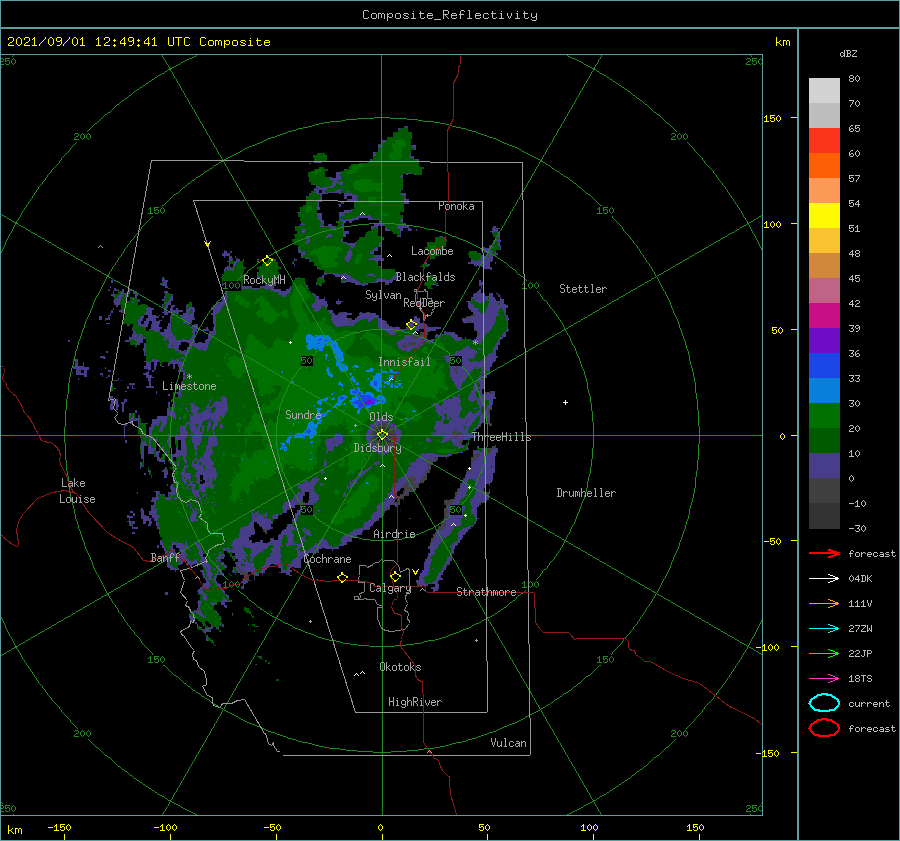Click the purple 39 dBZ swatch
The width and height of the screenshot is (900, 841).
(824, 340)
